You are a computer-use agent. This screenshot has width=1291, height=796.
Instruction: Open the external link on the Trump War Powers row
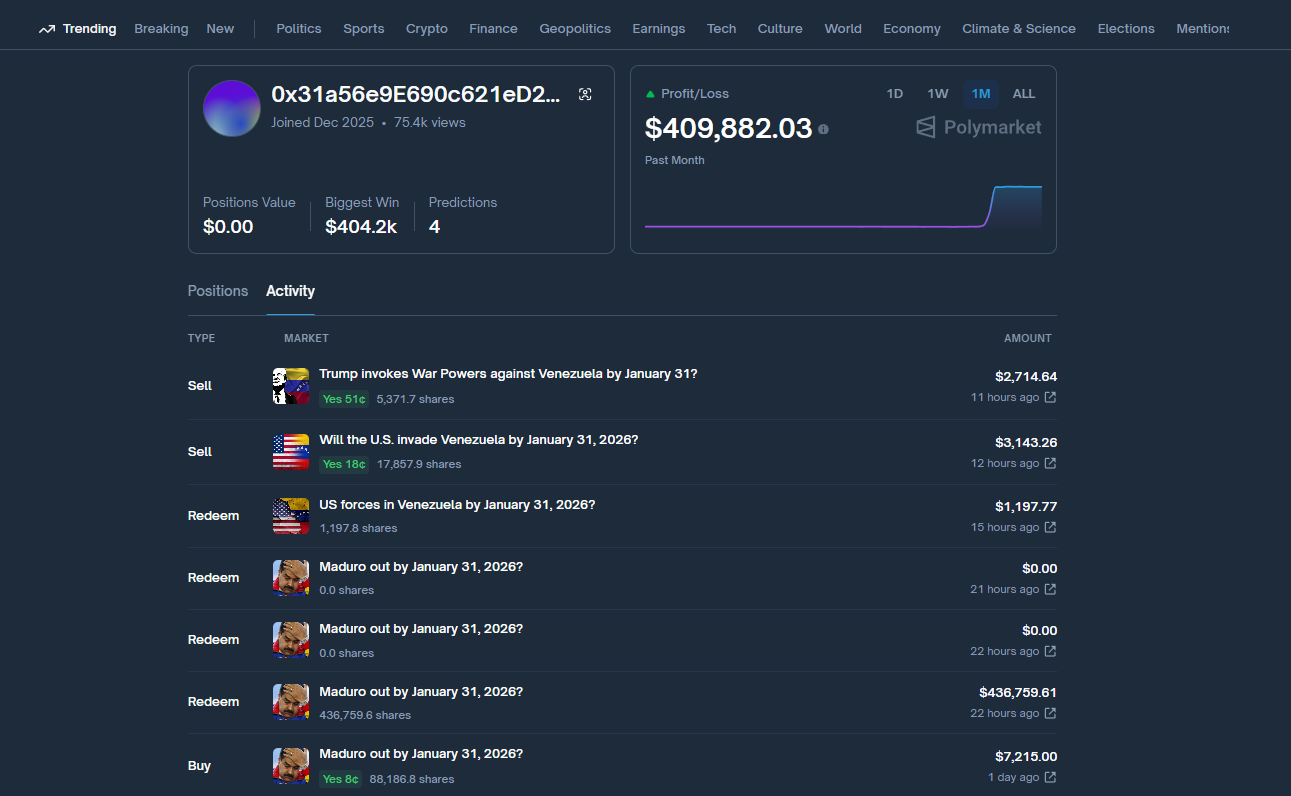pos(1048,397)
